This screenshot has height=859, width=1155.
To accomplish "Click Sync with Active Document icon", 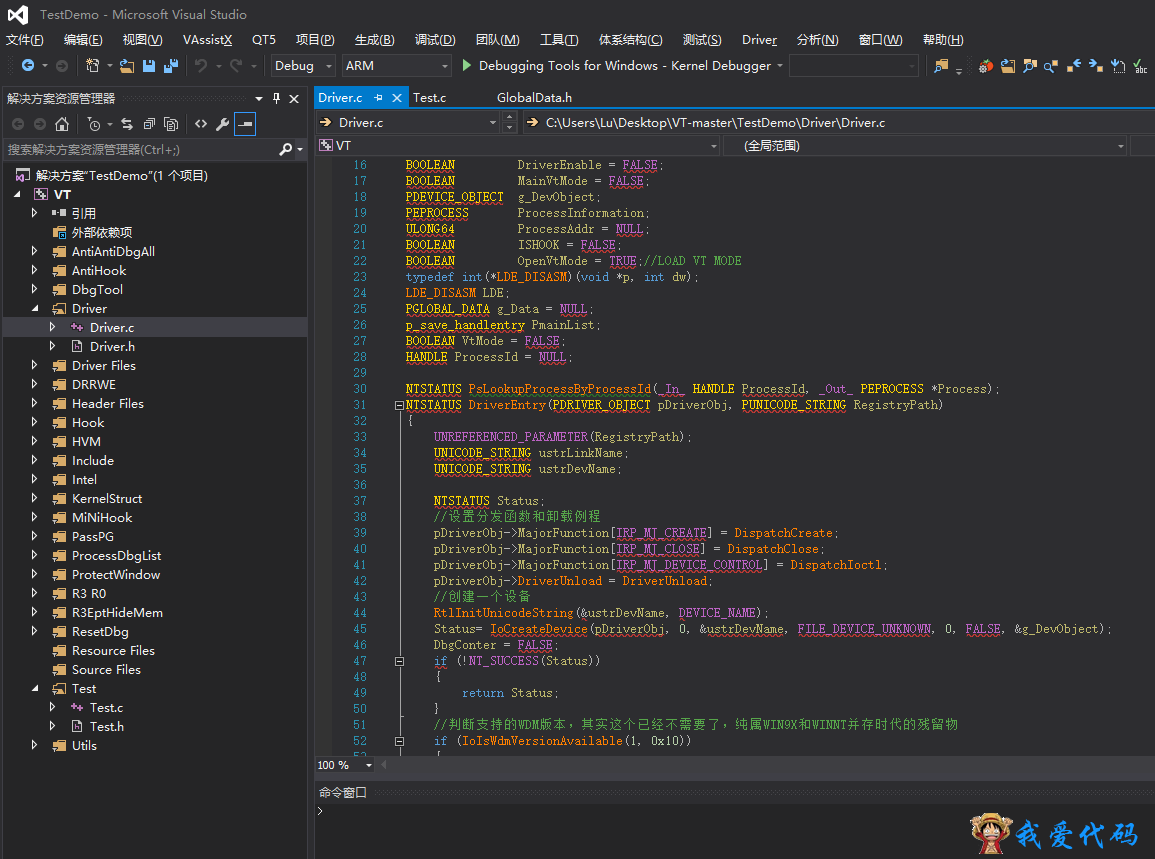I will [127, 124].
